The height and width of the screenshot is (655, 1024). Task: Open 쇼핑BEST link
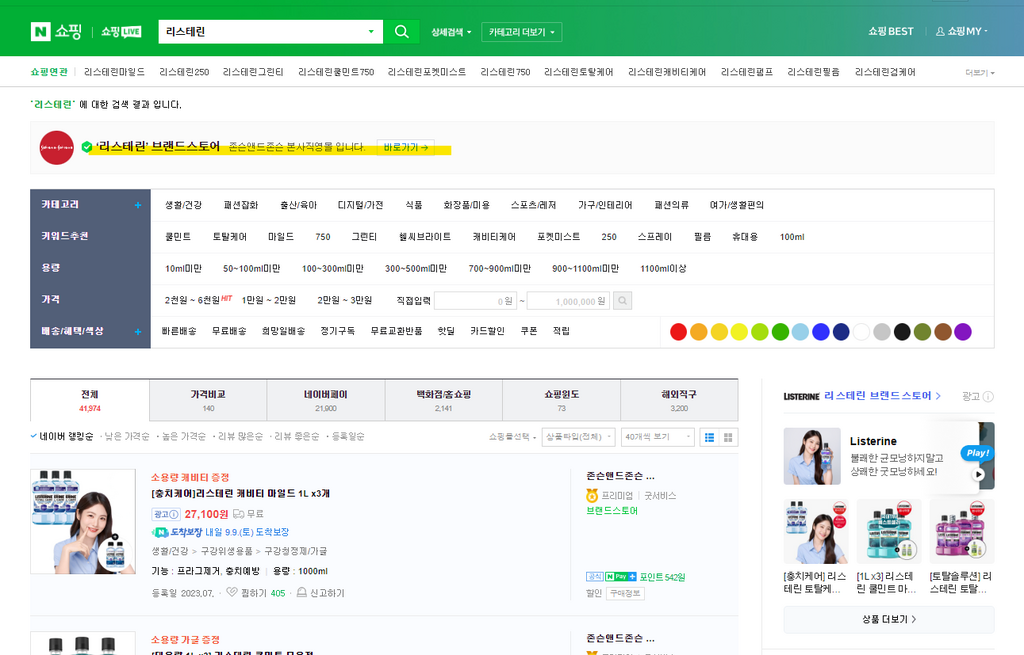pyautogui.click(x=891, y=31)
